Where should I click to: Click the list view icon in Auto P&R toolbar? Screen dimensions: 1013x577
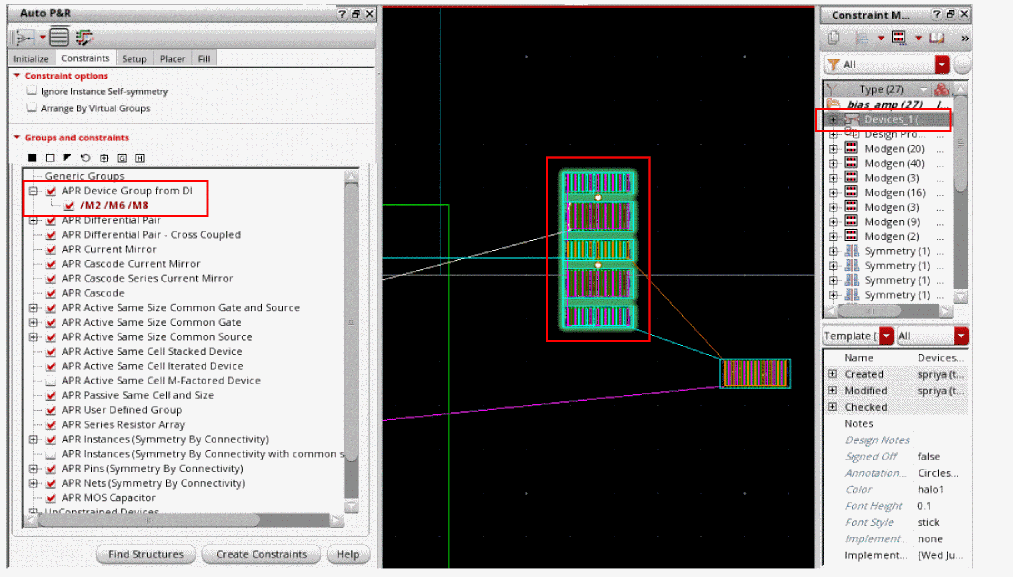click(x=59, y=37)
